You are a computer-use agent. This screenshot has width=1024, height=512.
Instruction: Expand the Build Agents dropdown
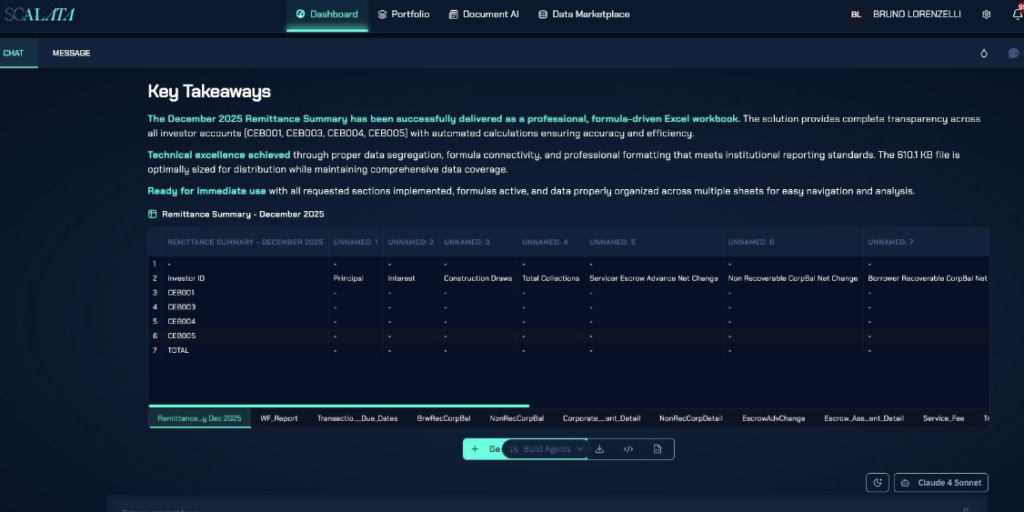click(x=546, y=450)
